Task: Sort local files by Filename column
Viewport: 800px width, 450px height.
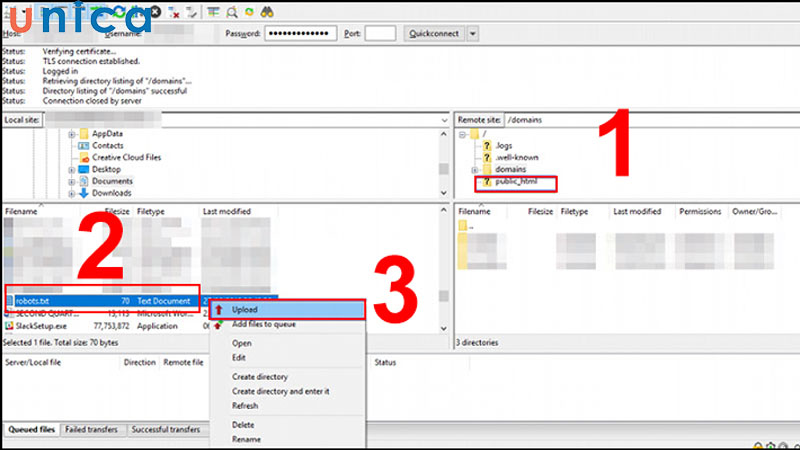Action: pos(42,211)
